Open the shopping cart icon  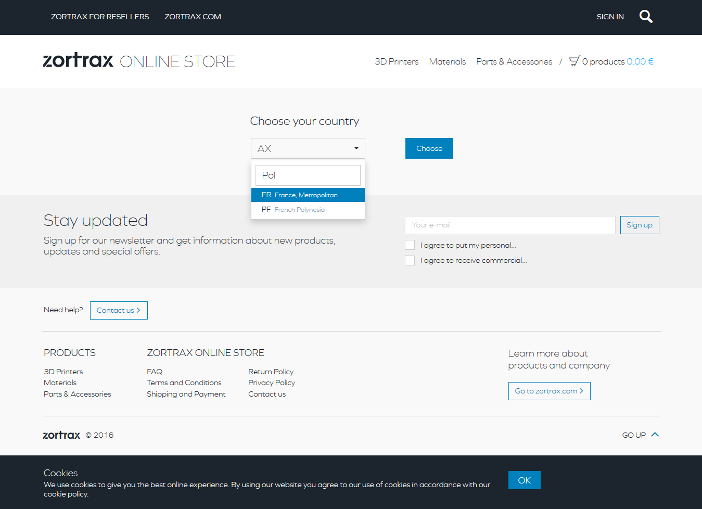coord(575,61)
